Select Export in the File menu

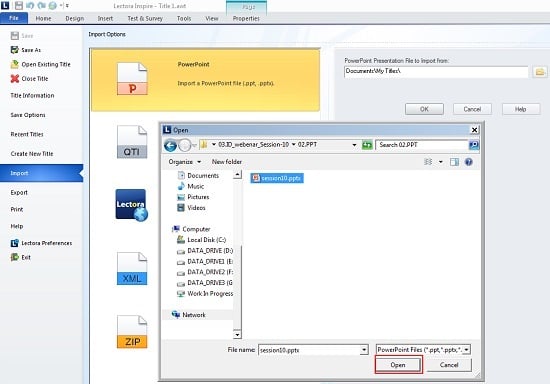click(x=19, y=193)
